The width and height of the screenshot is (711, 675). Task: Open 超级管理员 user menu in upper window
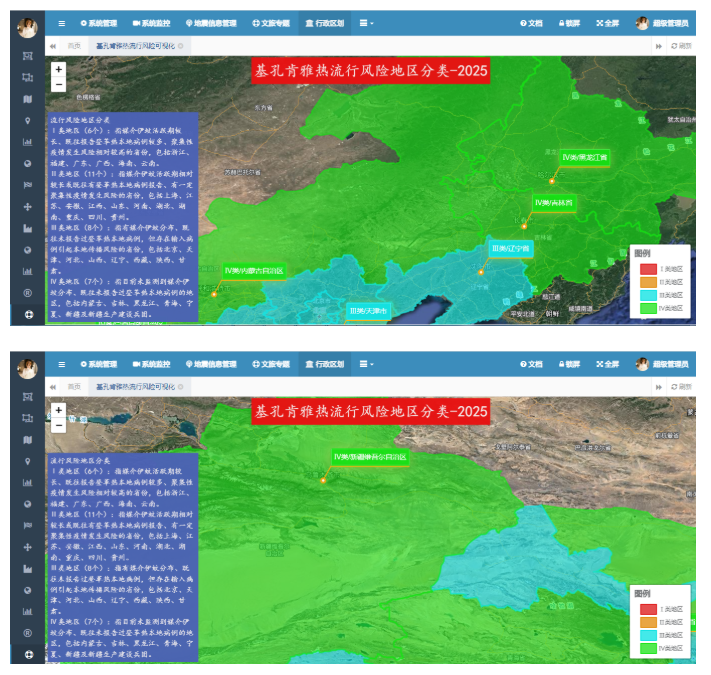(662, 23)
